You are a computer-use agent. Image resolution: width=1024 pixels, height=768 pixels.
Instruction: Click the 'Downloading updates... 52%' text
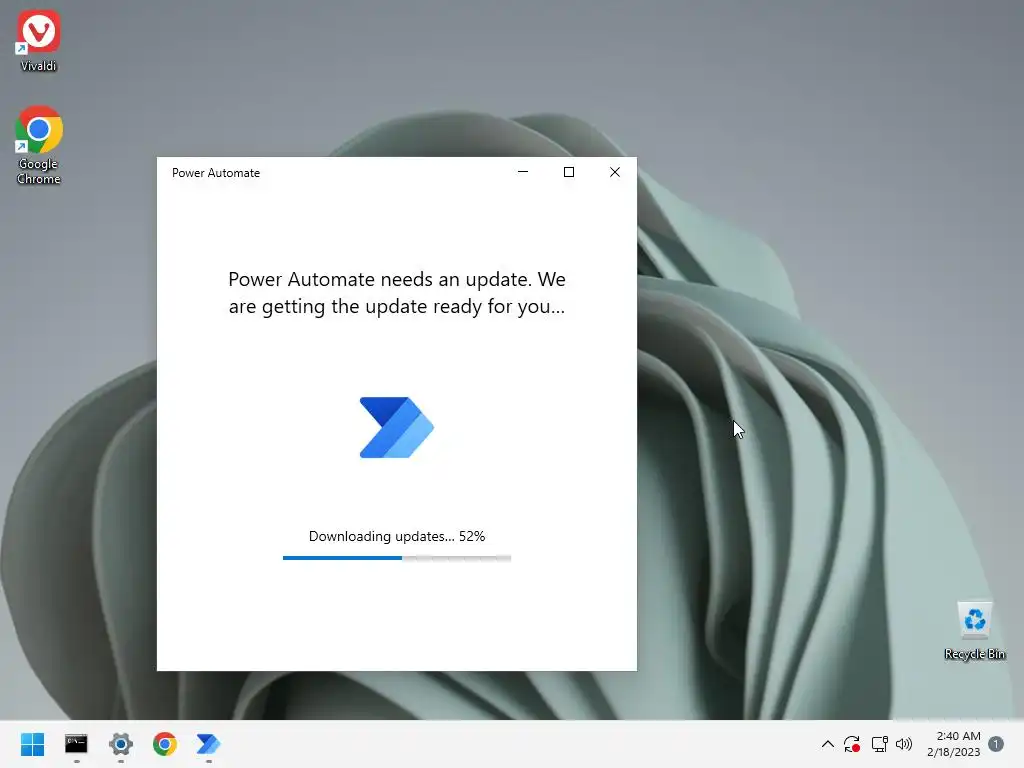click(x=396, y=536)
